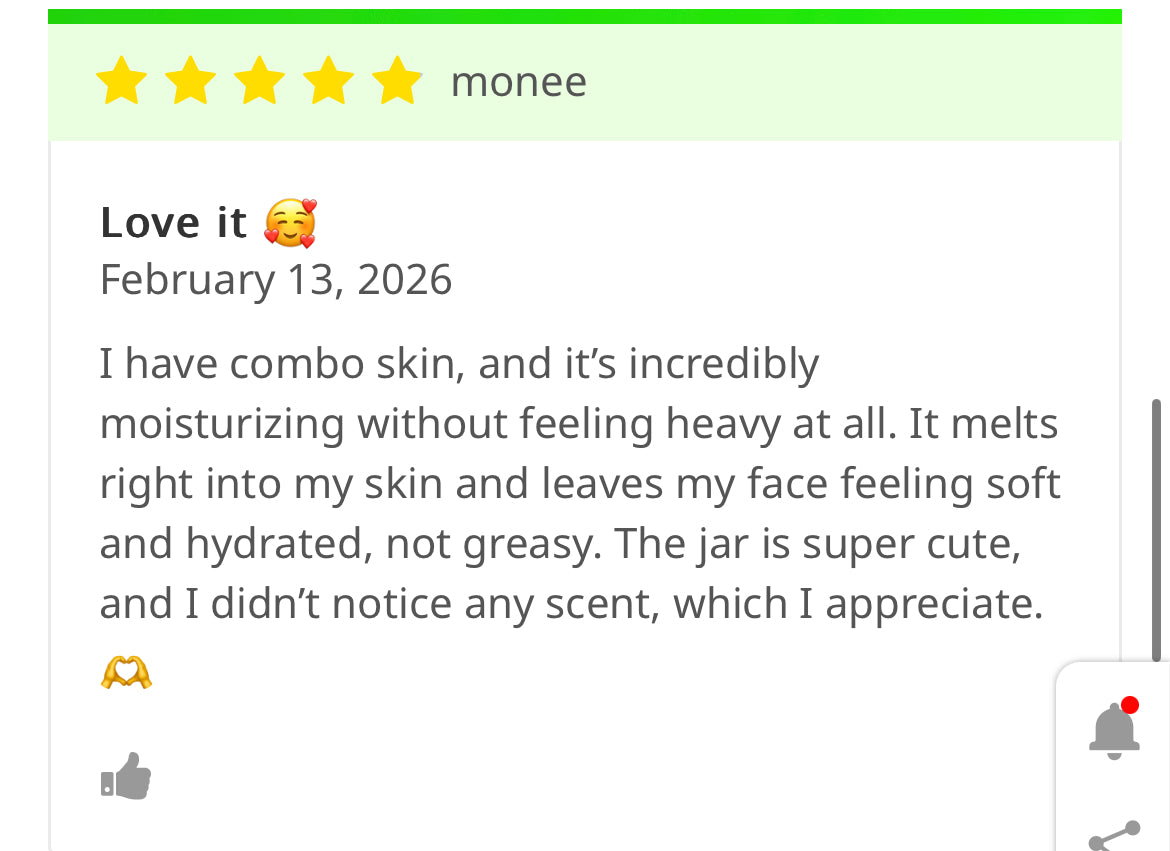1170x851 pixels.
Task: Select the third yellow rating star
Action: (260, 81)
